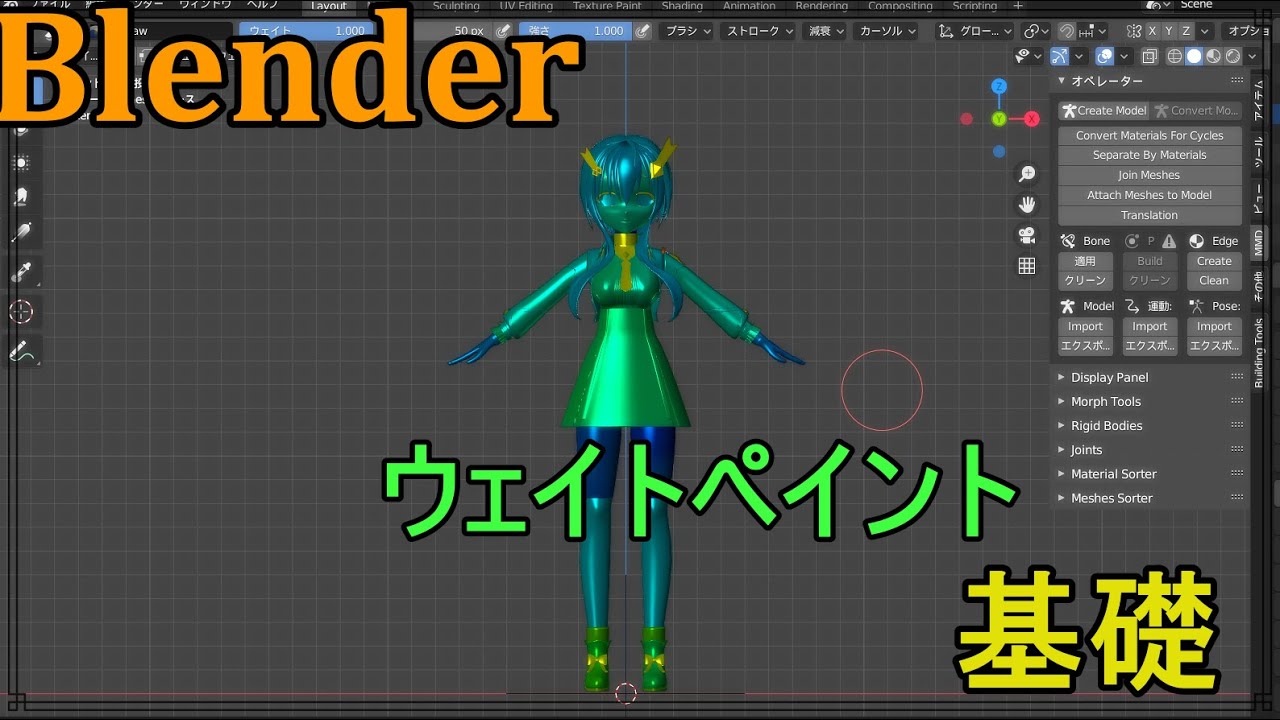Toggle Y axis symmetry
Screen dimensions: 1280x720
click(x=1170, y=31)
